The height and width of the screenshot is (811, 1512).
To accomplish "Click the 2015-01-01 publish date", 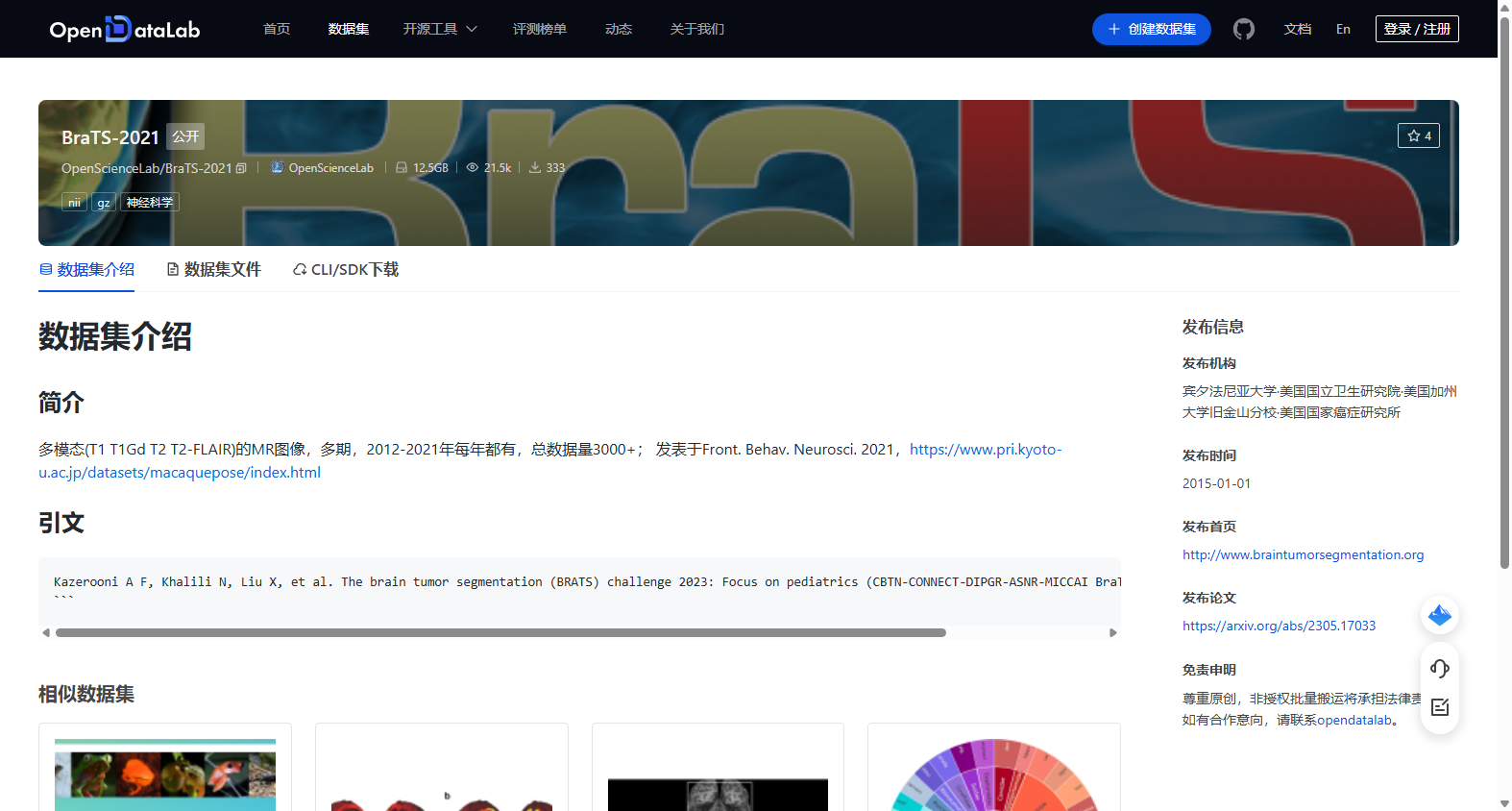I will (x=1216, y=483).
